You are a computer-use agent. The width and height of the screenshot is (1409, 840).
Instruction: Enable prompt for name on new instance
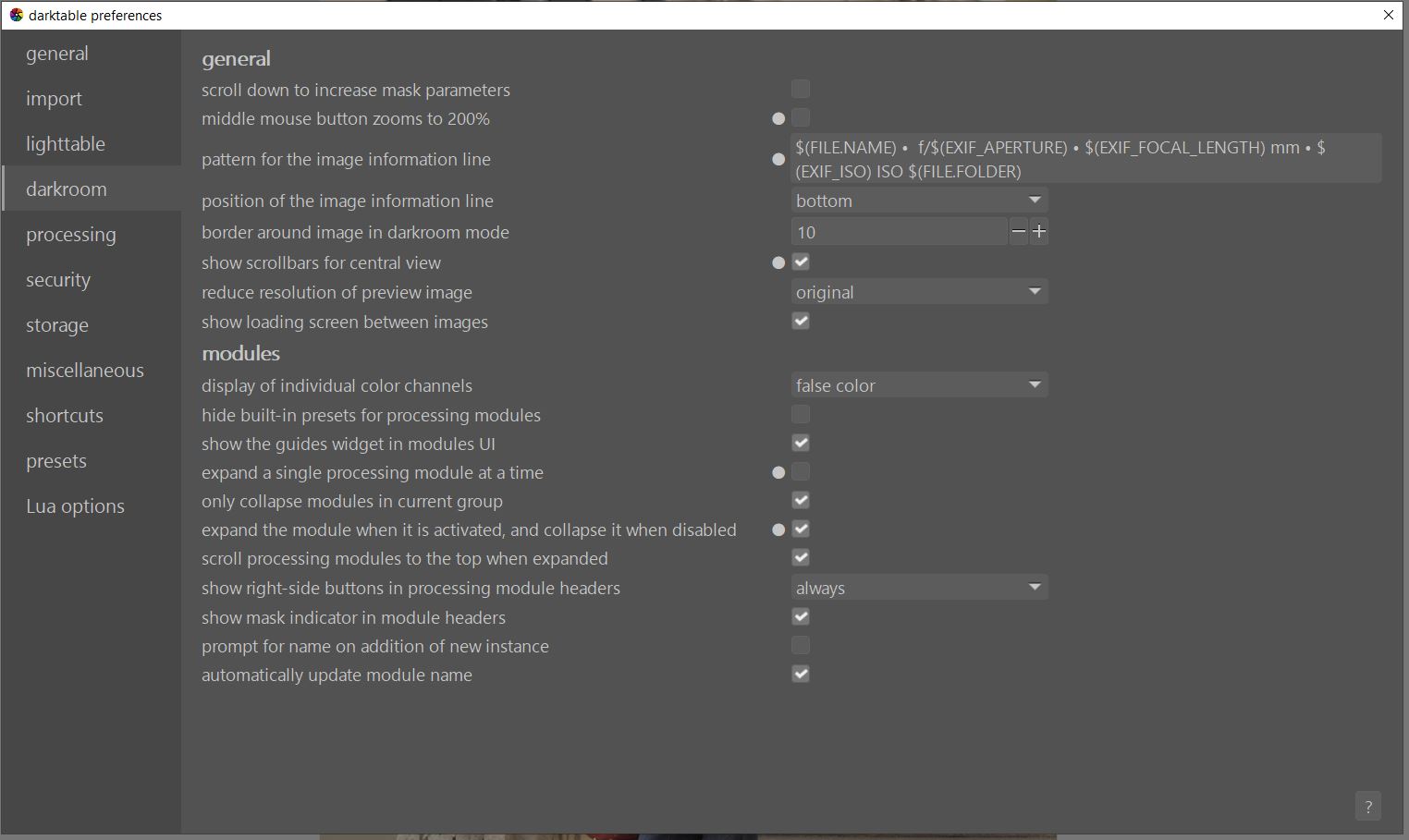[801, 645]
